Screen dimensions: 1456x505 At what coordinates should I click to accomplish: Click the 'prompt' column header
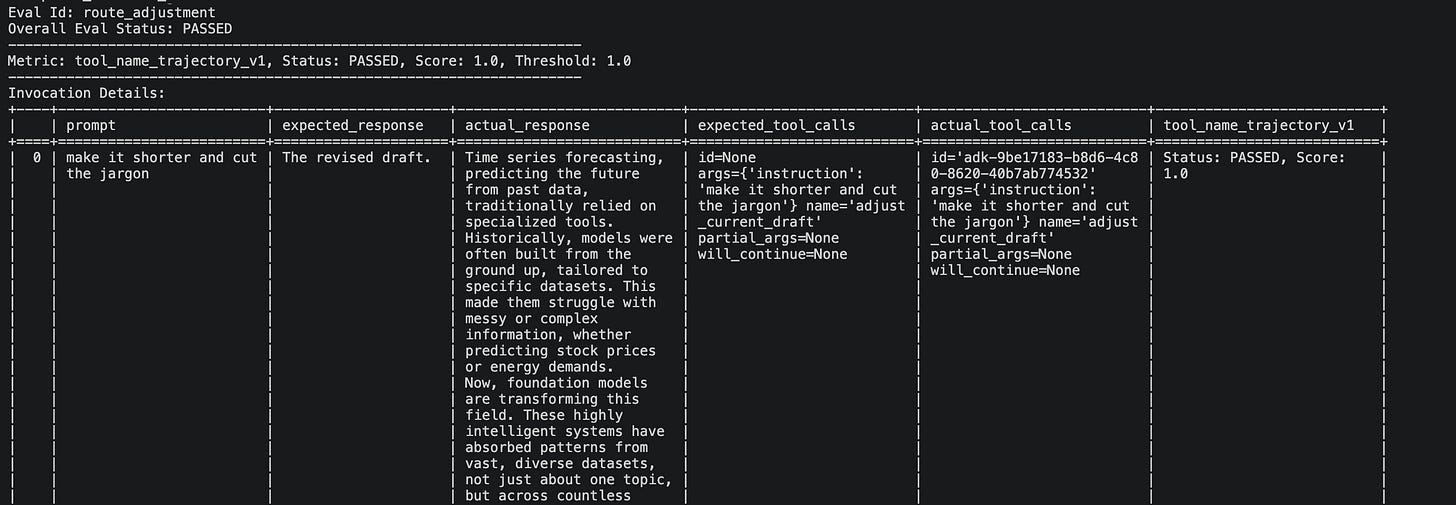pyautogui.click(x=91, y=126)
